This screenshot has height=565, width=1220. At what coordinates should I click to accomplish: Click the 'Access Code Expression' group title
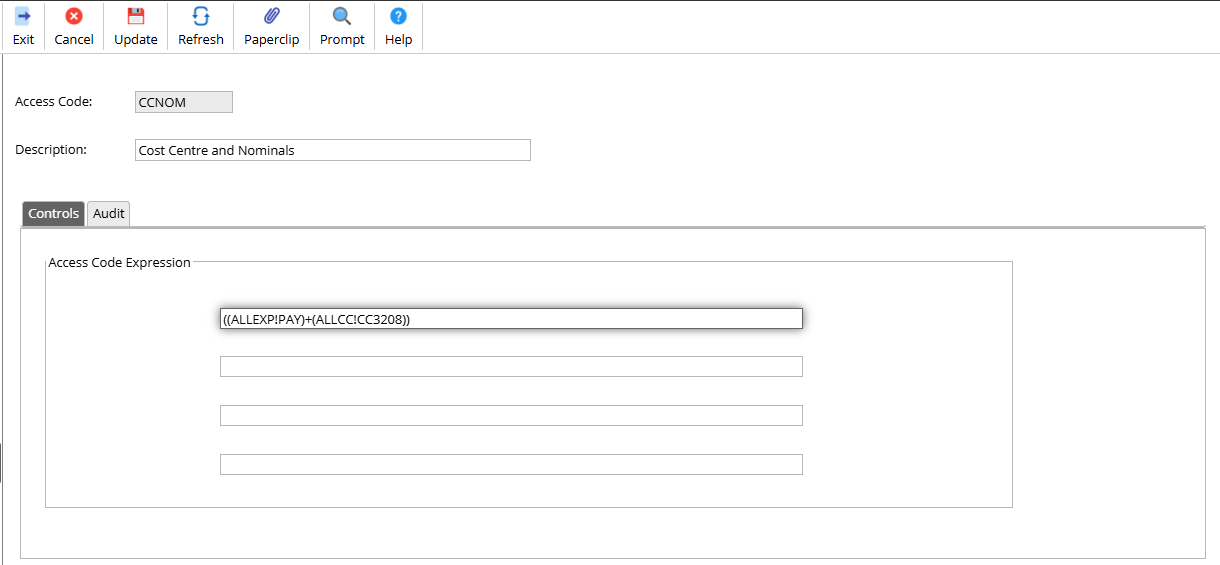point(119,262)
